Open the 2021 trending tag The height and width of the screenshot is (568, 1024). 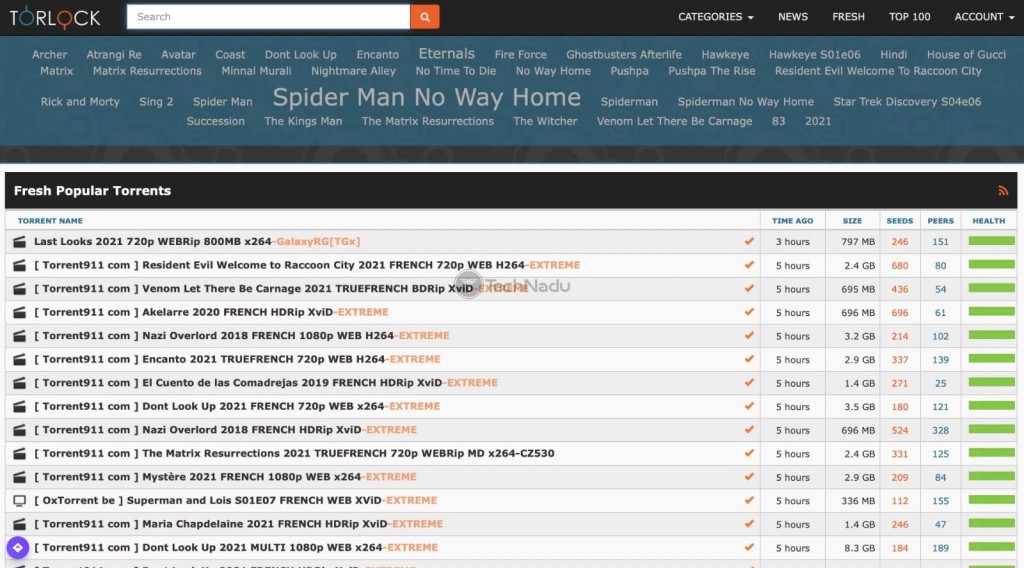pyautogui.click(x=818, y=121)
